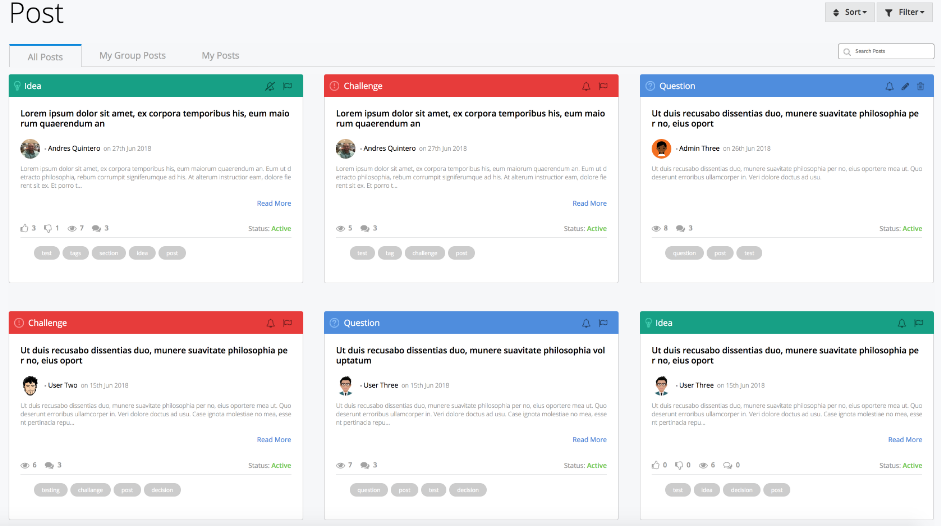Click Read More on User Two's Challenge
The image size is (941, 526).
click(273, 440)
